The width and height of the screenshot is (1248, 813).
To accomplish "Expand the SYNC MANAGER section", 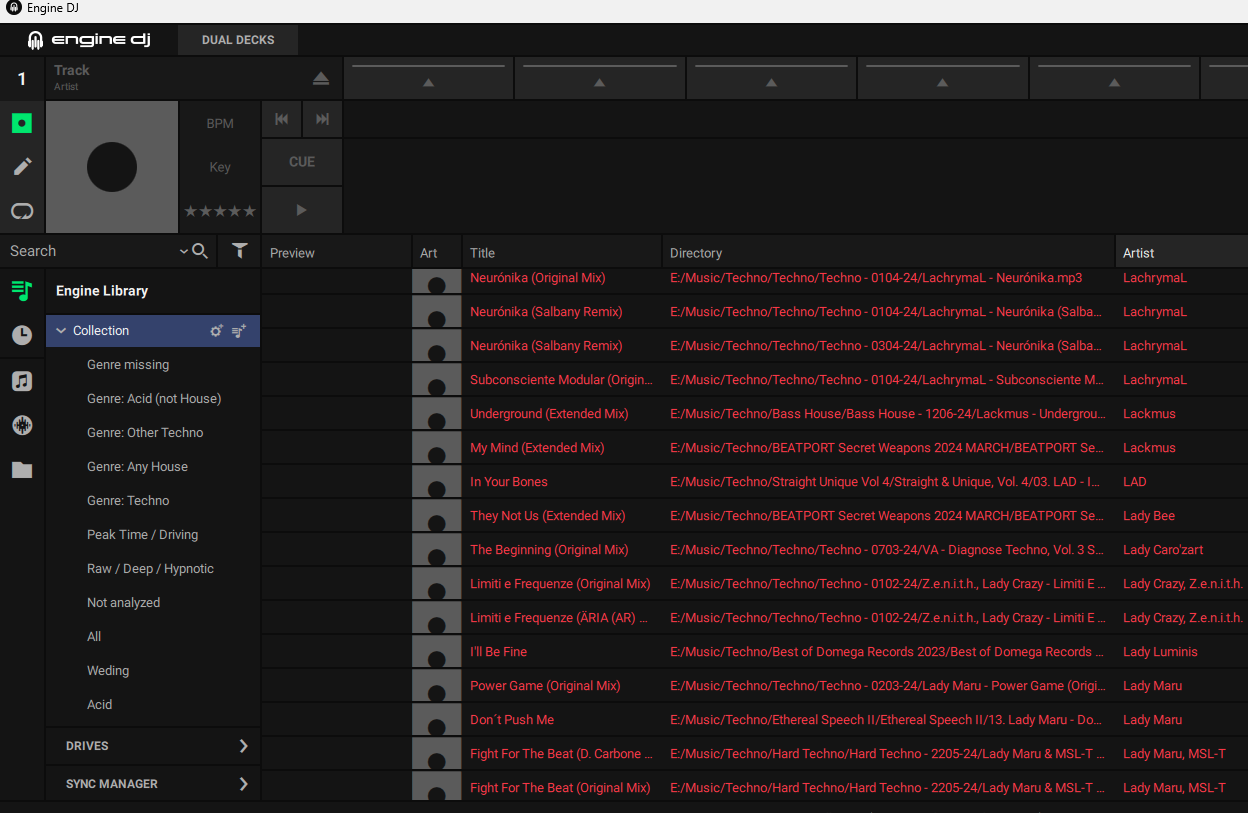I will pos(153,784).
